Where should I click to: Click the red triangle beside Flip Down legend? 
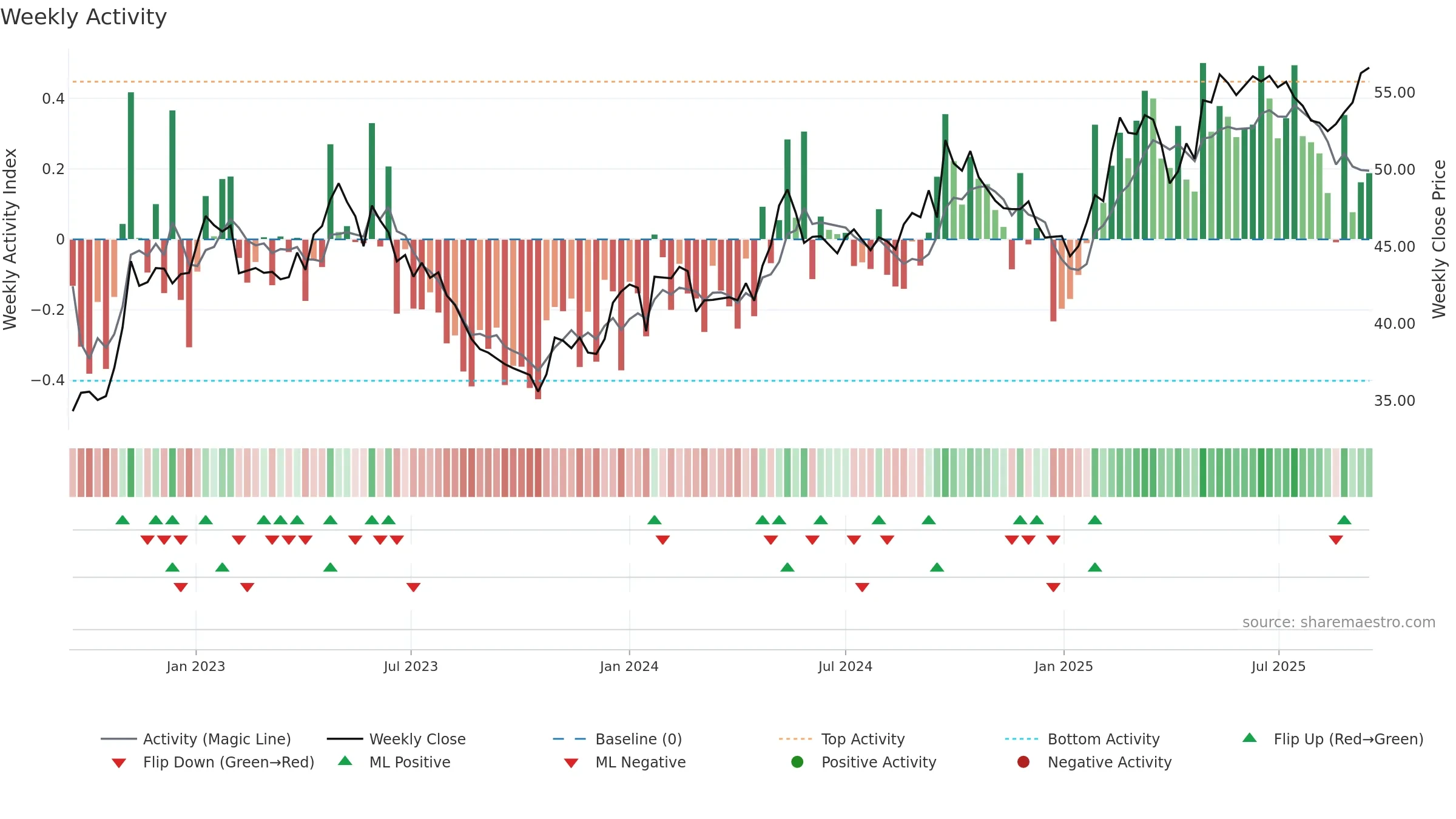[x=119, y=763]
